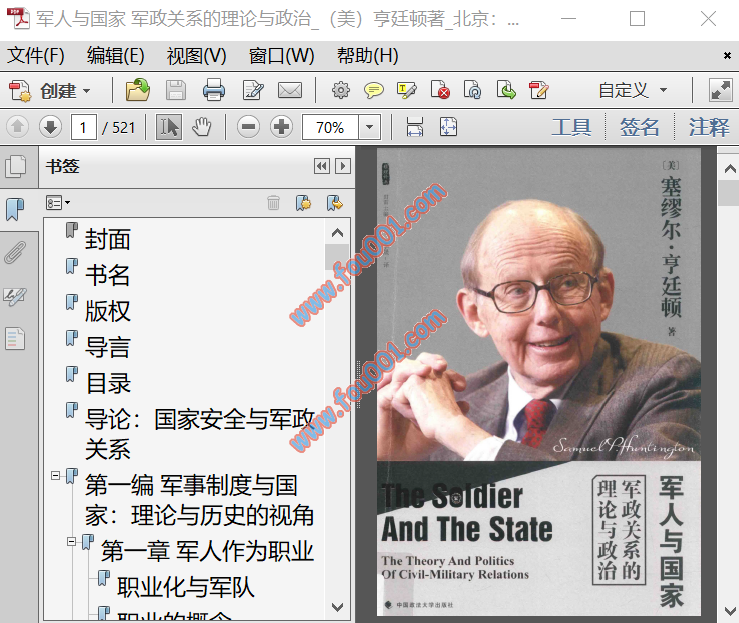
Task: Select the 书名 bookmark
Action: coord(107,275)
